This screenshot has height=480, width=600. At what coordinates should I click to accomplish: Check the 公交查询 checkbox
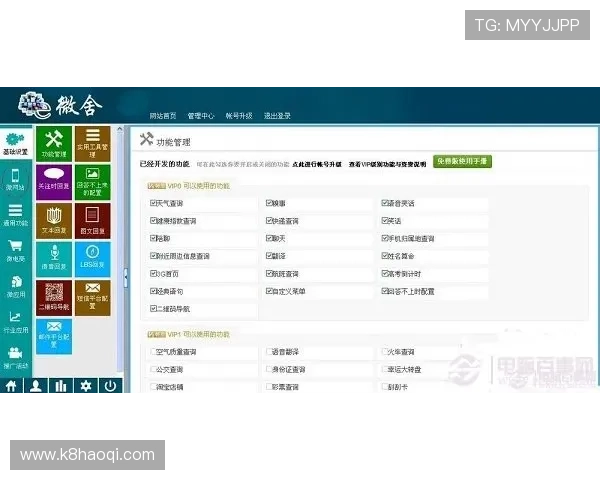coord(153,369)
